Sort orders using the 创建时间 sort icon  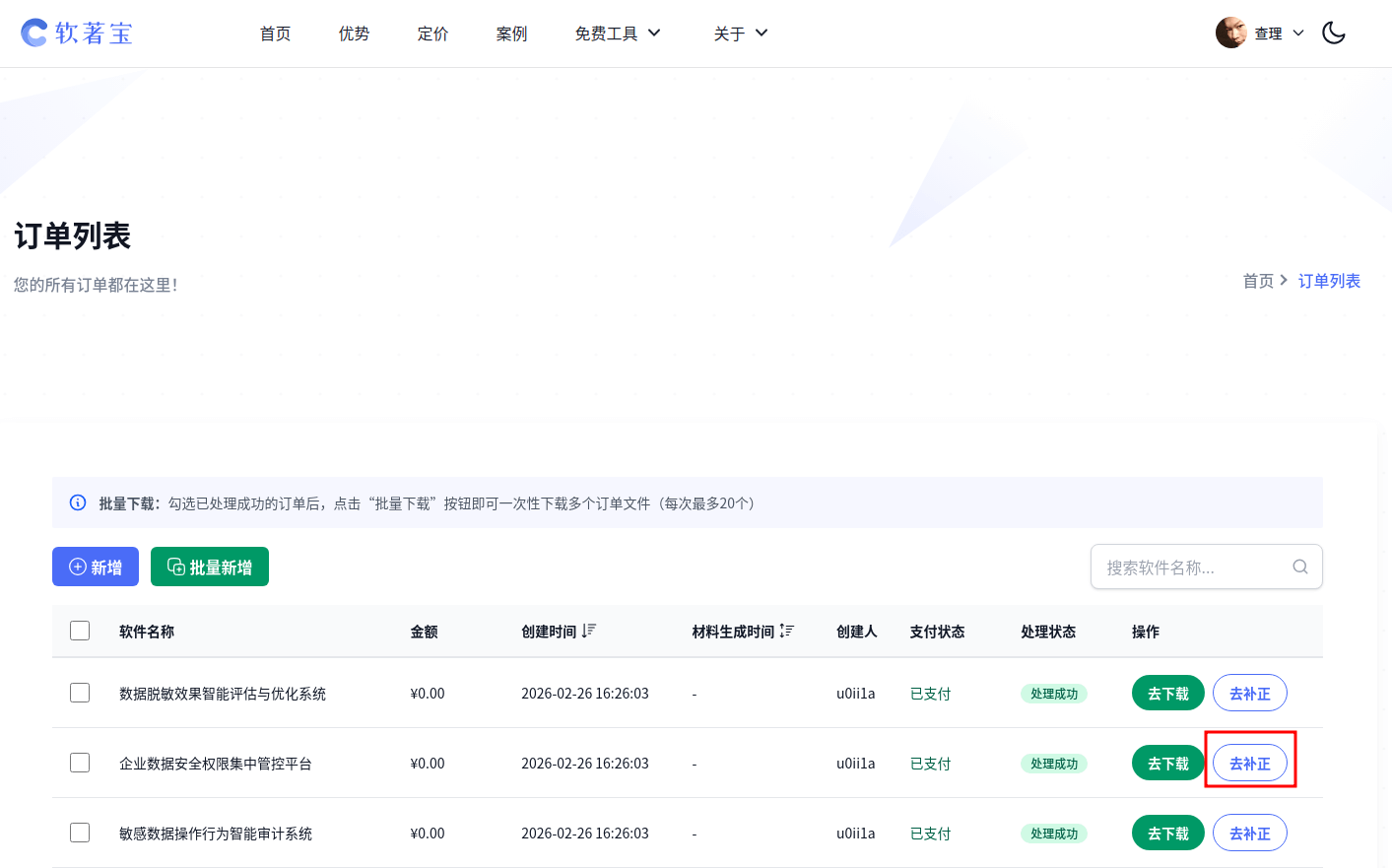pyautogui.click(x=589, y=631)
